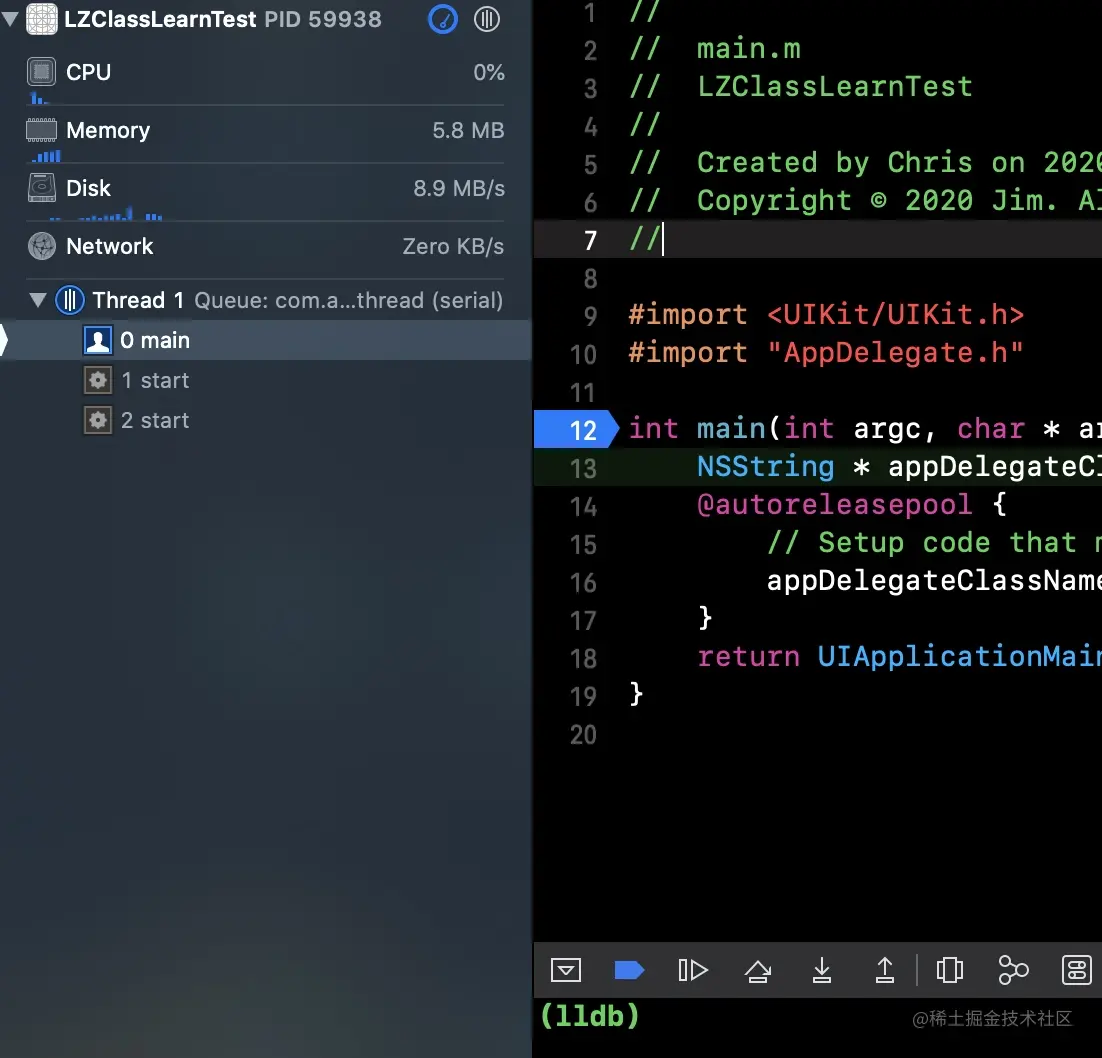Click the @autoreleasepool keyword
This screenshot has height=1058, width=1102.
(834, 505)
